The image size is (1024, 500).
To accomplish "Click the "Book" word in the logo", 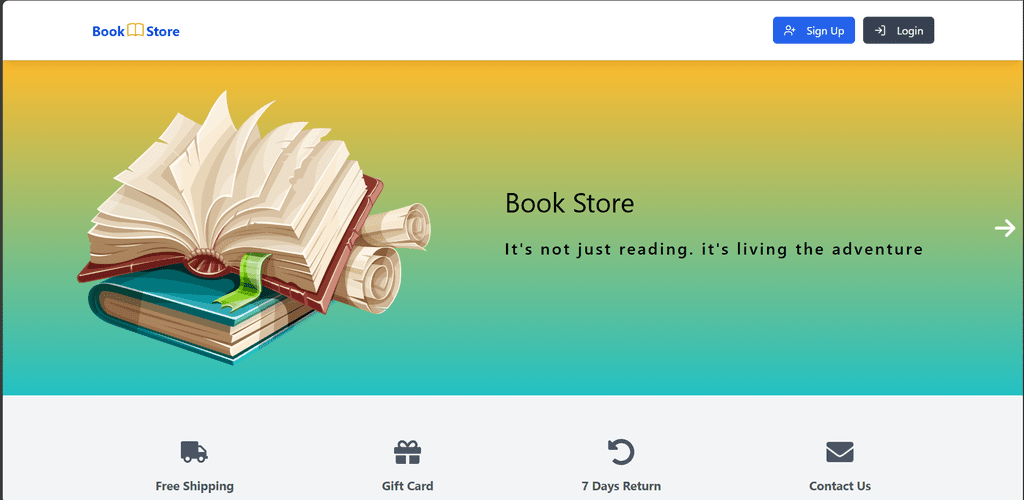I will coord(108,31).
